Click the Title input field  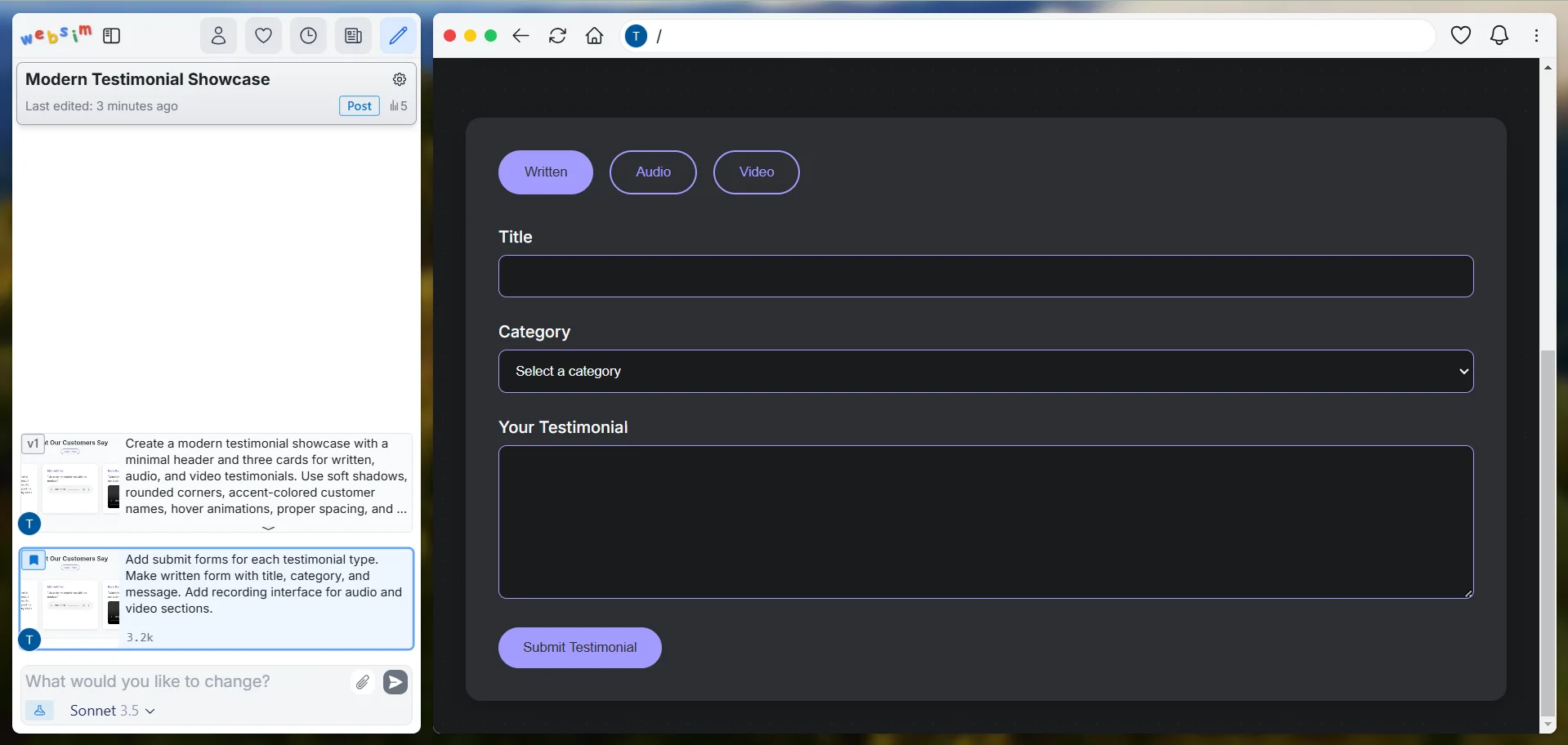(985, 276)
